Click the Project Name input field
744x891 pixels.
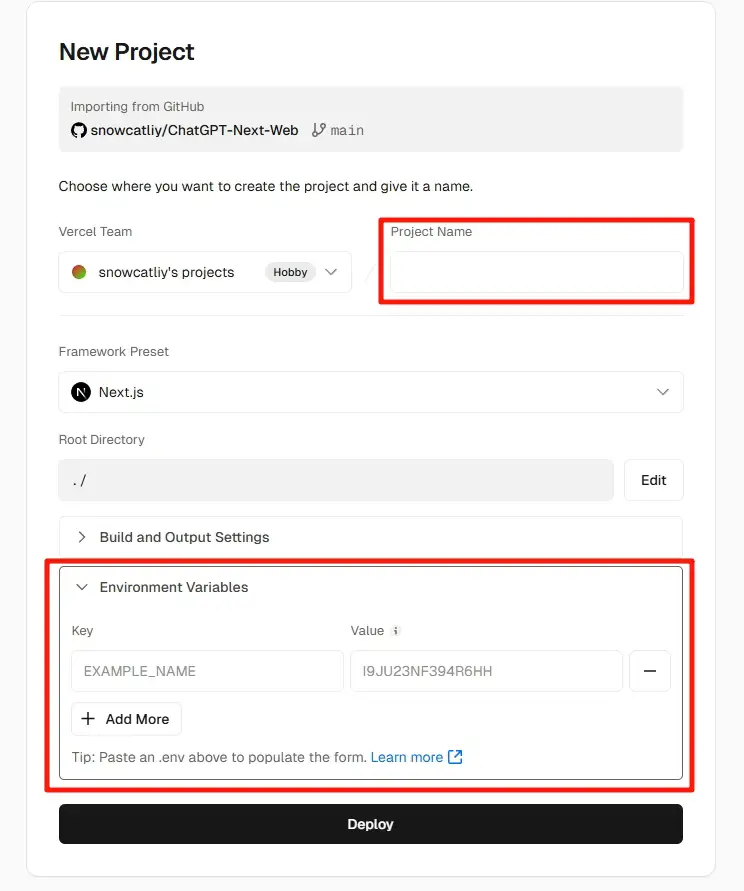536,272
